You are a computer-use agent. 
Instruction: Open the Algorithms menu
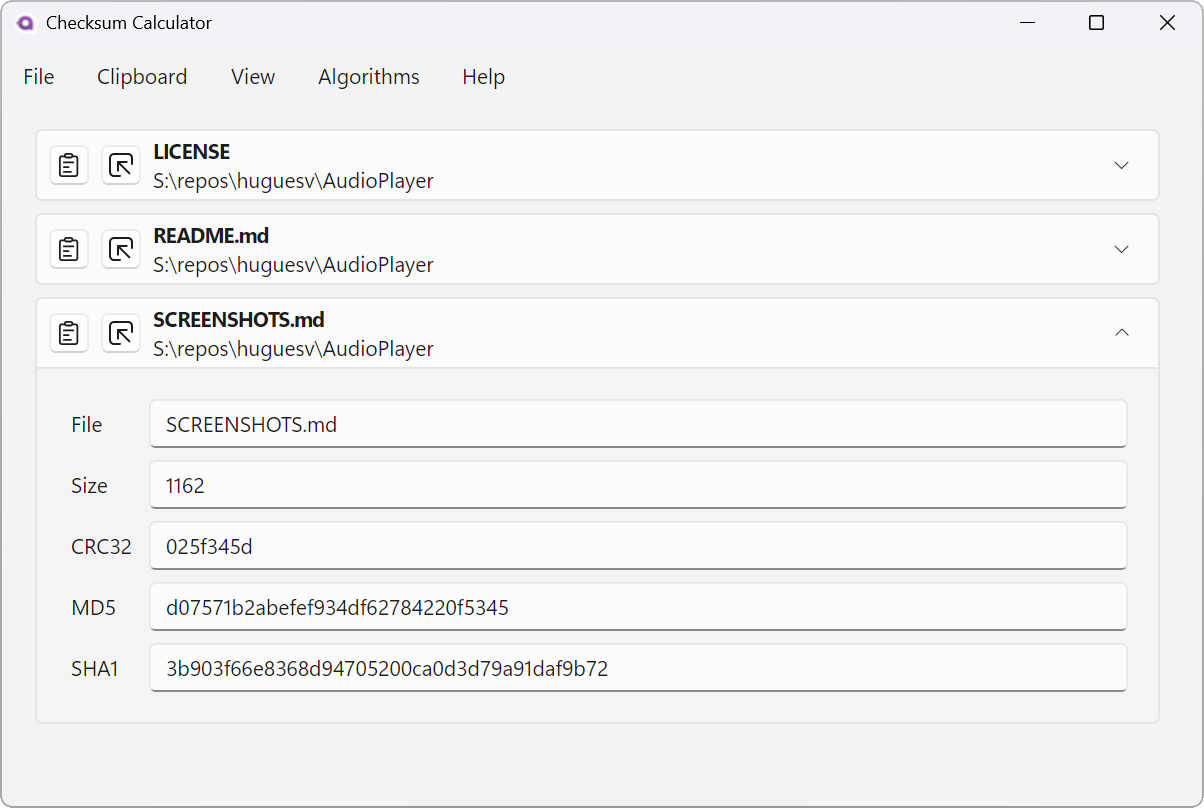369,77
